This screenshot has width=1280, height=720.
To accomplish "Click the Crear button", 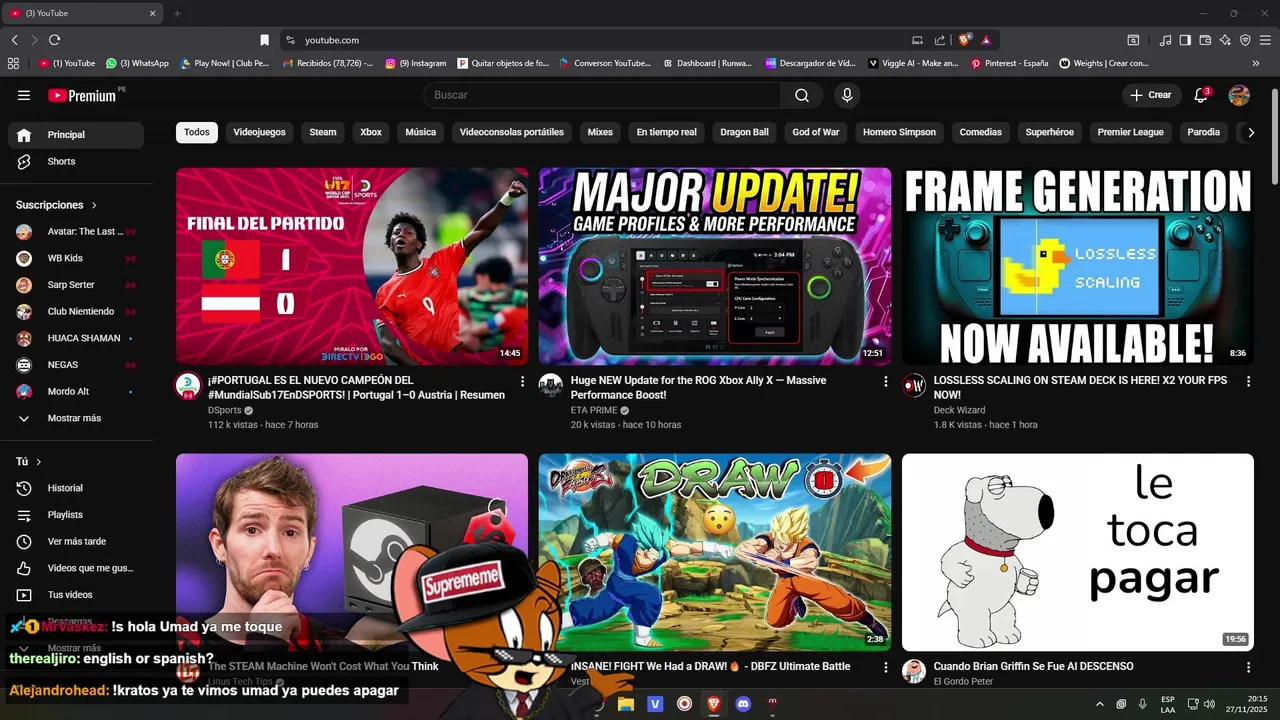I will tap(1151, 95).
